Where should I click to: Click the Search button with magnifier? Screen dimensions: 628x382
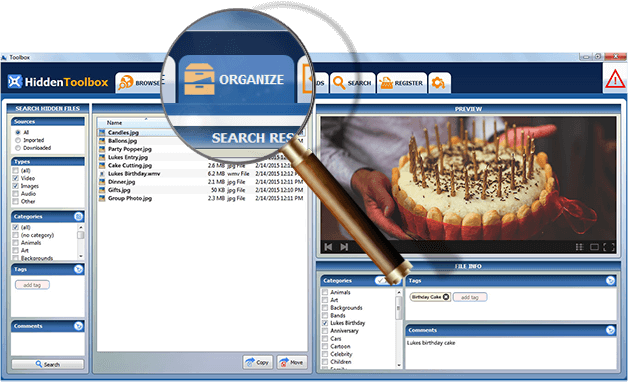tap(48, 364)
